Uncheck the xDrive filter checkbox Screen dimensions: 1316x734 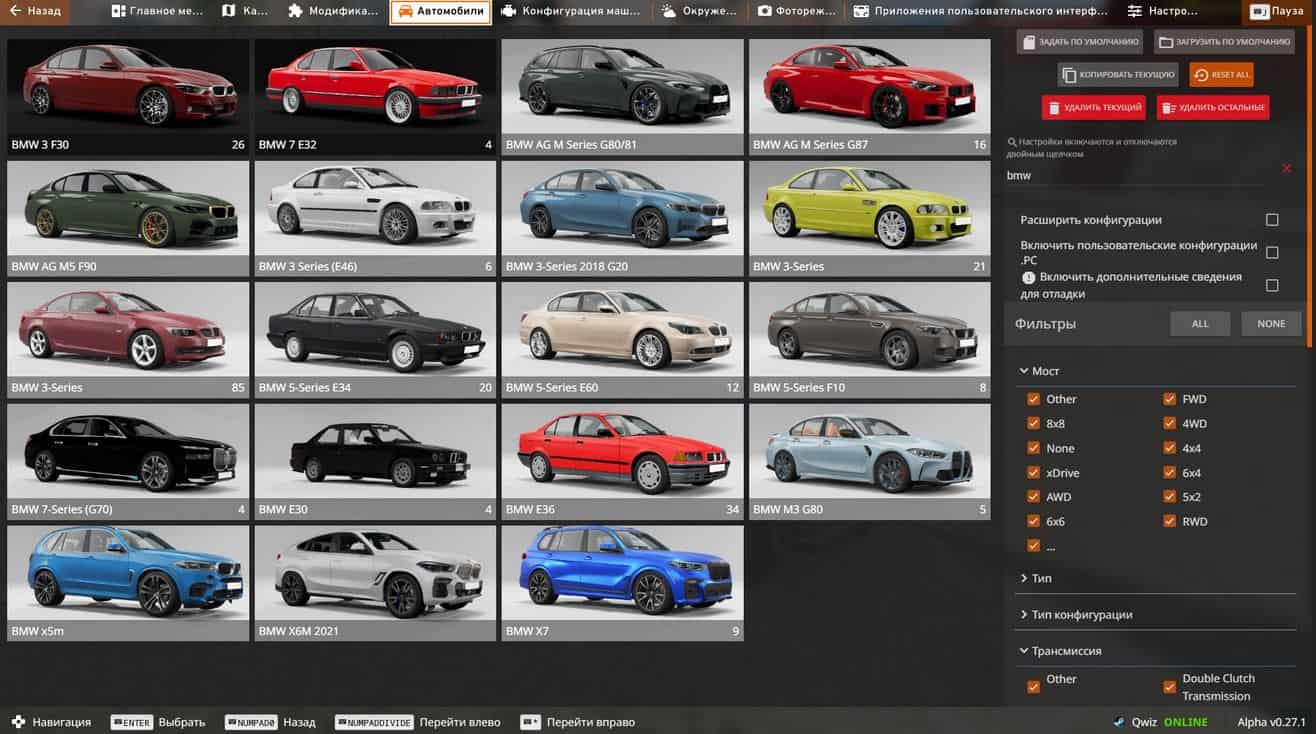tap(1034, 473)
